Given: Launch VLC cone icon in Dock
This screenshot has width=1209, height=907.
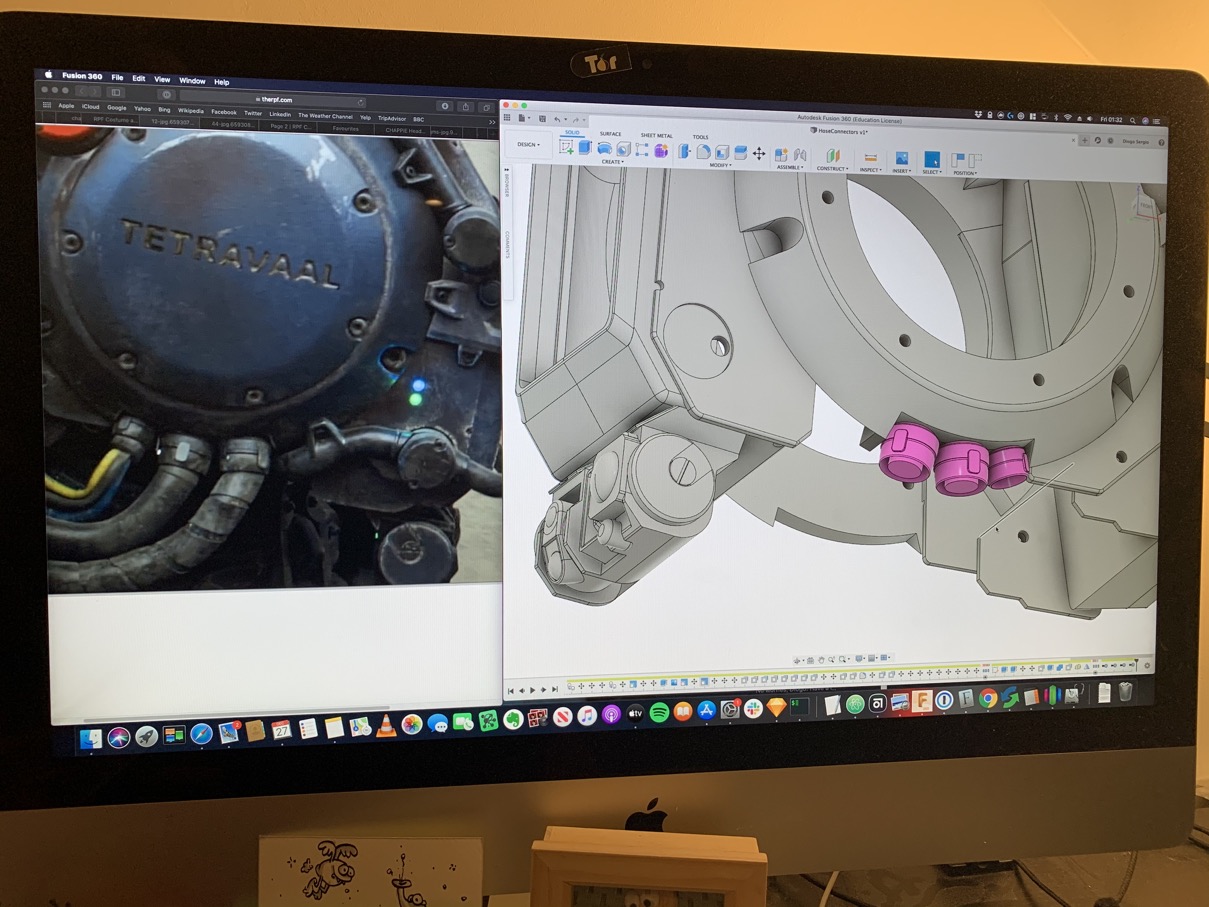Looking at the screenshot, I should (x=387, y=725).
